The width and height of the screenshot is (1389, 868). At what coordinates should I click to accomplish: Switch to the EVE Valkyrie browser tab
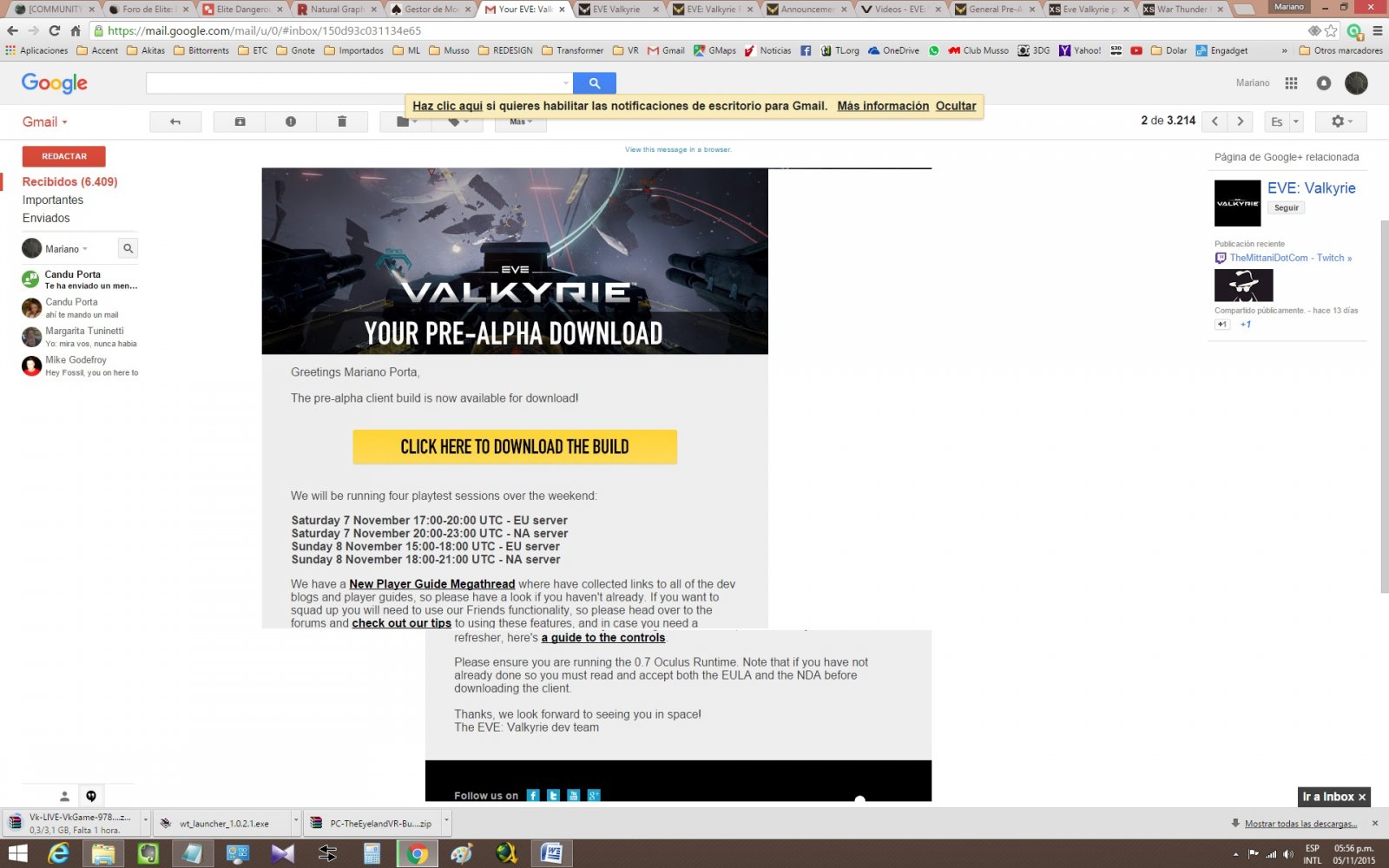coord(616,10)
